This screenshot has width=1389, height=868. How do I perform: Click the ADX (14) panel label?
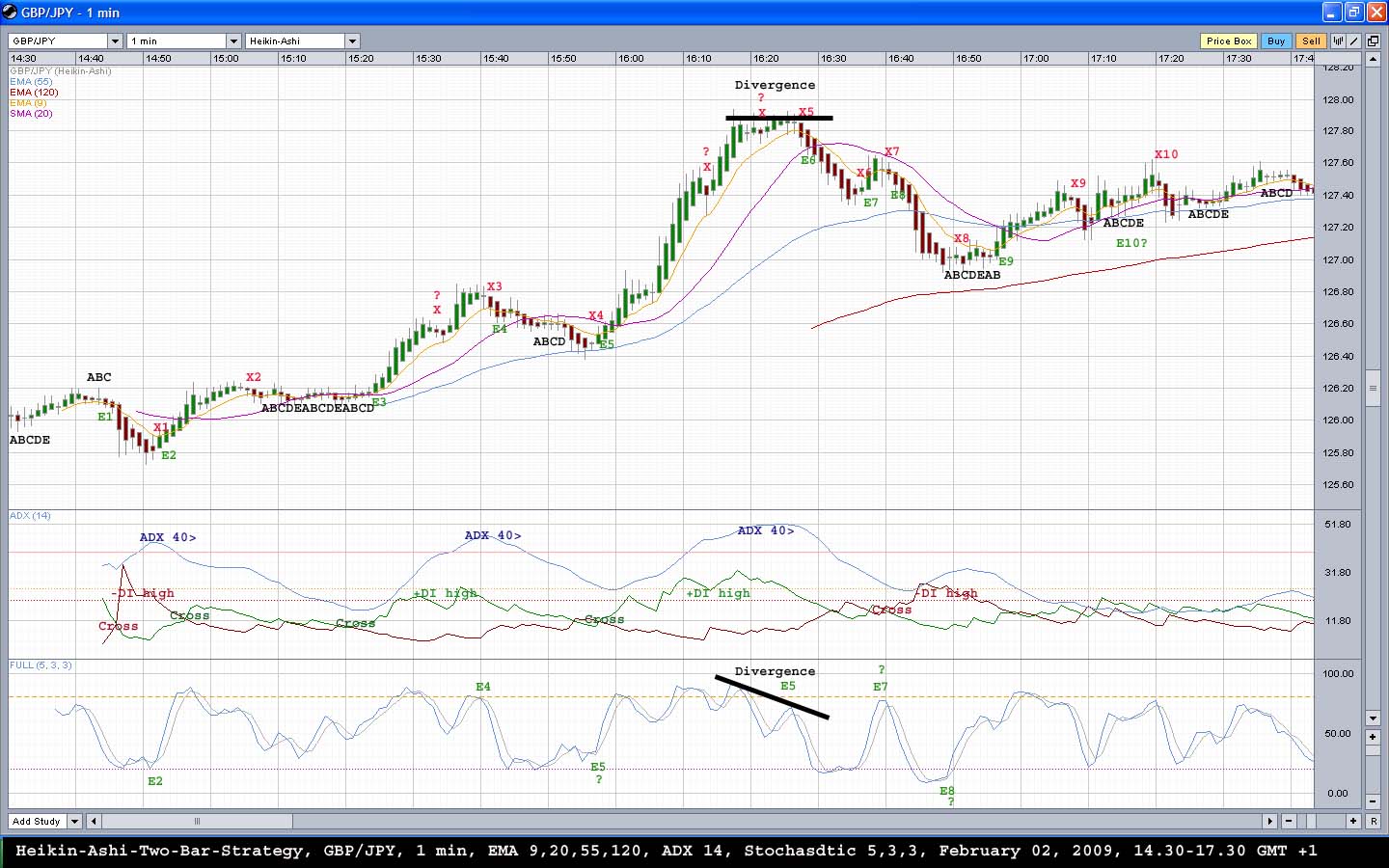[x=30, y=516]
